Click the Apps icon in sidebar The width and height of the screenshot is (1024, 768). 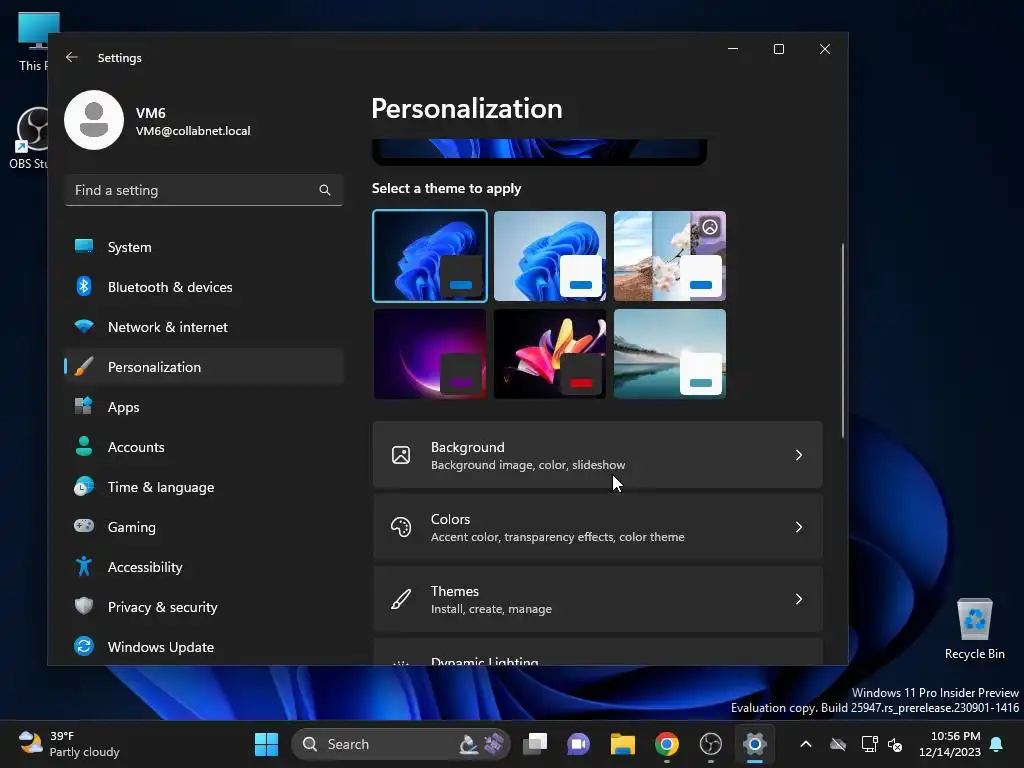pos(84,406)
